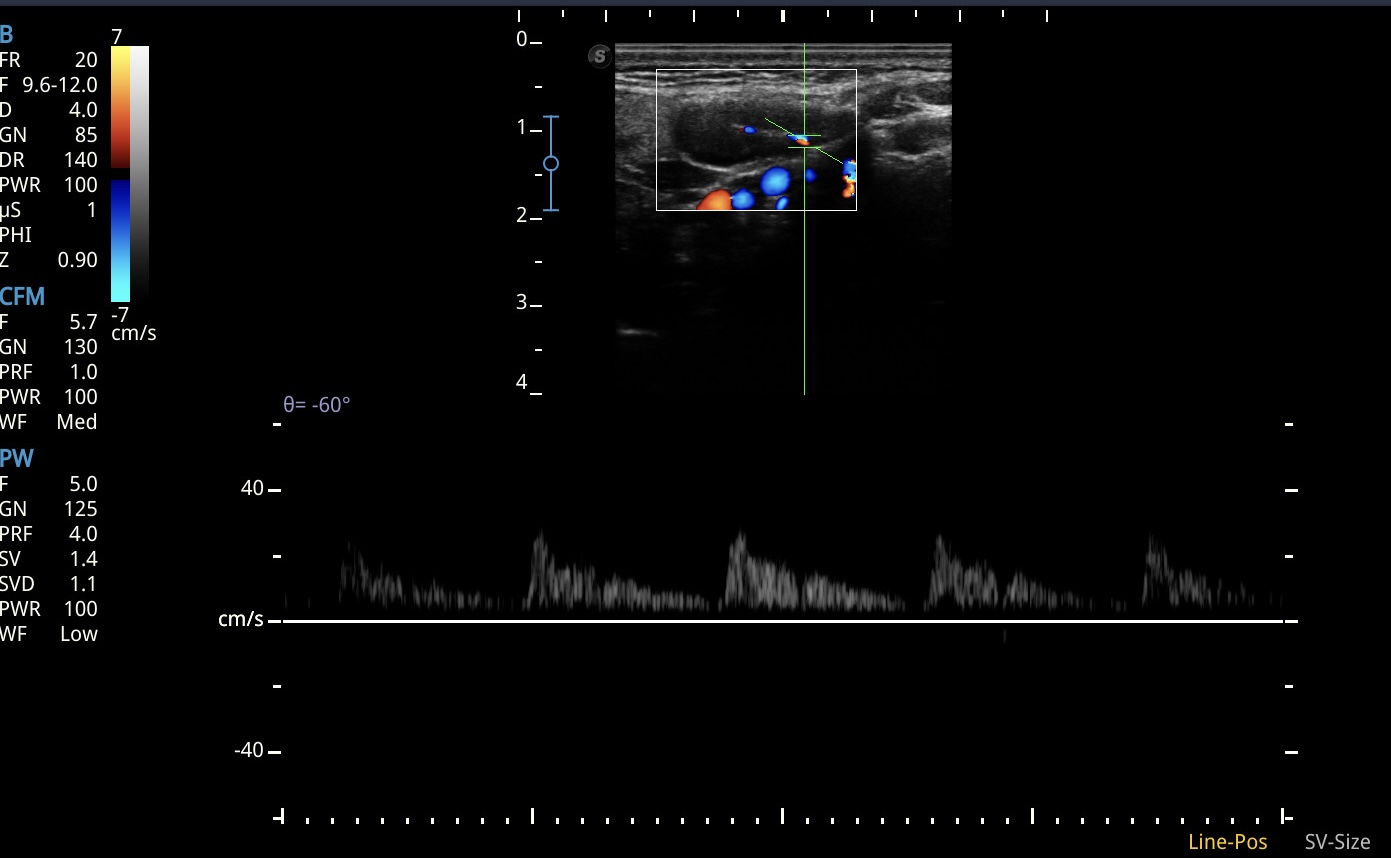
Task: Click the PW PRF value 4.0
Action: (x=83, y=534)
